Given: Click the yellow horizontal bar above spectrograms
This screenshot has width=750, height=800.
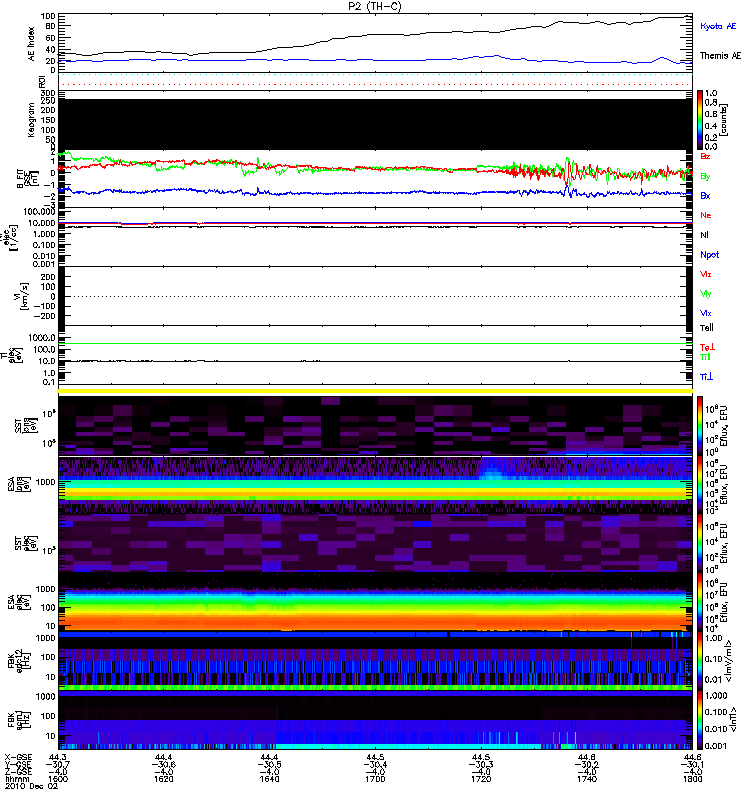Looking at the screenshot, I should coord(375,391).
